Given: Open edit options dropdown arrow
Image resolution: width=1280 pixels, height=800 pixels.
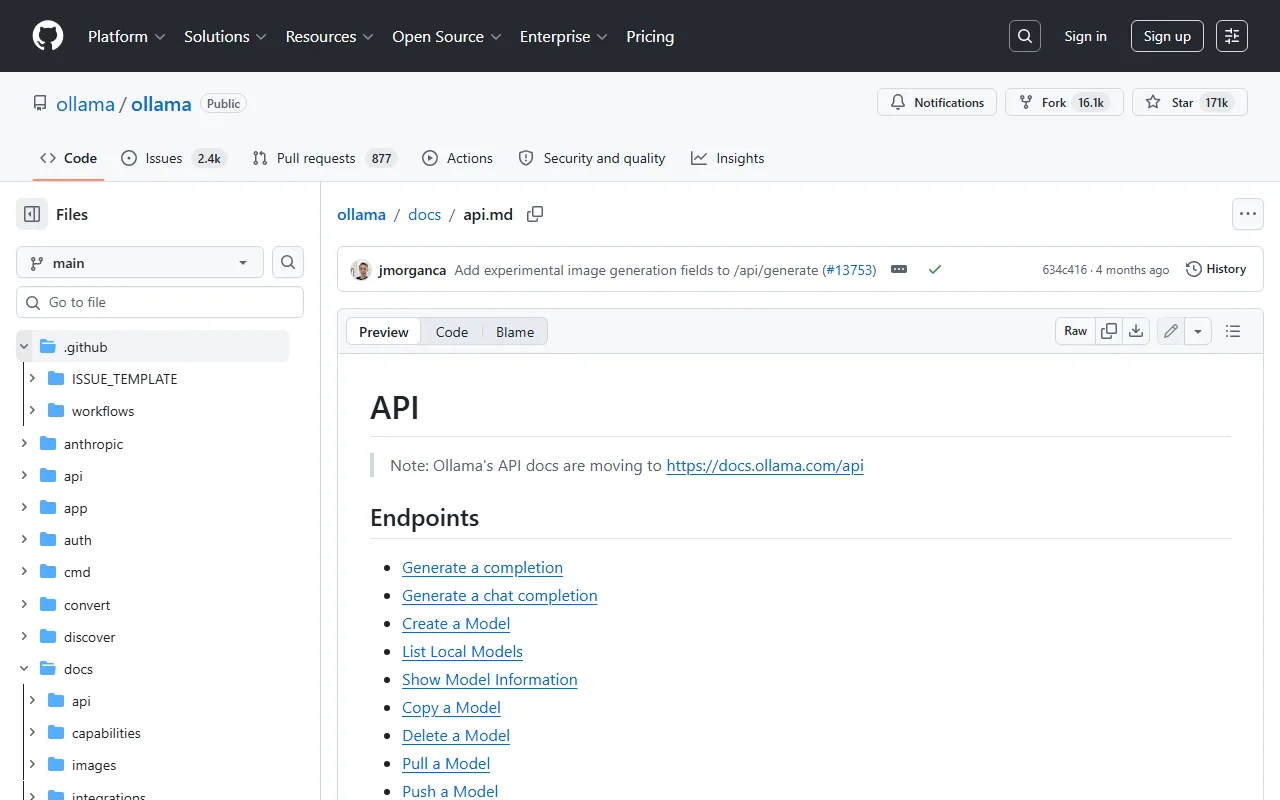Looking at the screenshot, I should [1198, 331].
